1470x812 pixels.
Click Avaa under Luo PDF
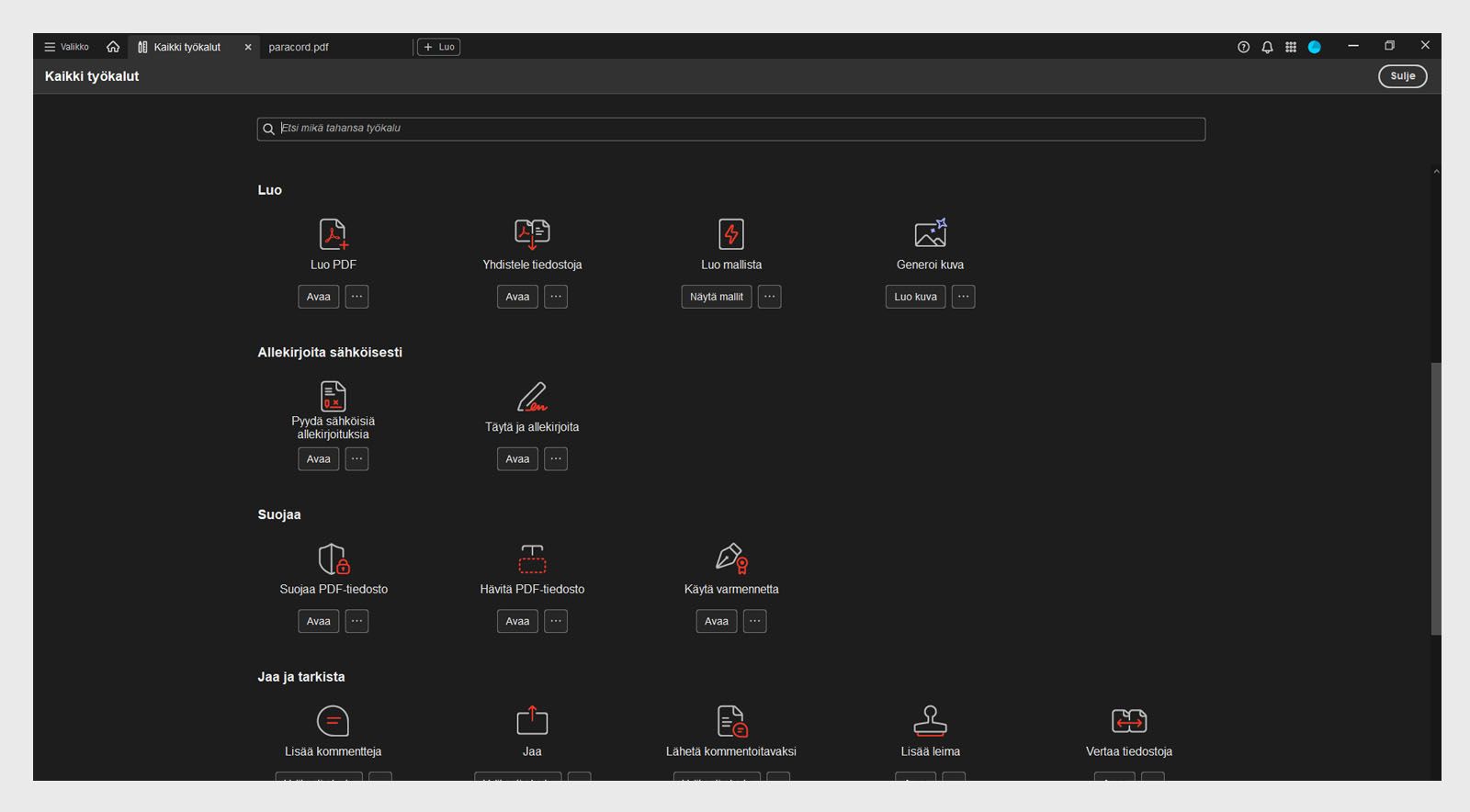(318, 297)
